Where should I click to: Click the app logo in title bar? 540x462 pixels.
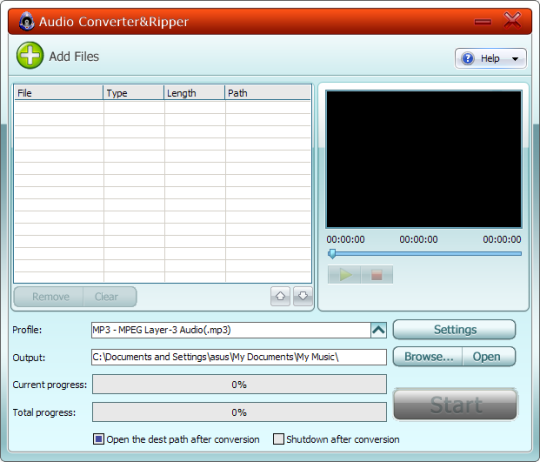[x=27, y=21]
